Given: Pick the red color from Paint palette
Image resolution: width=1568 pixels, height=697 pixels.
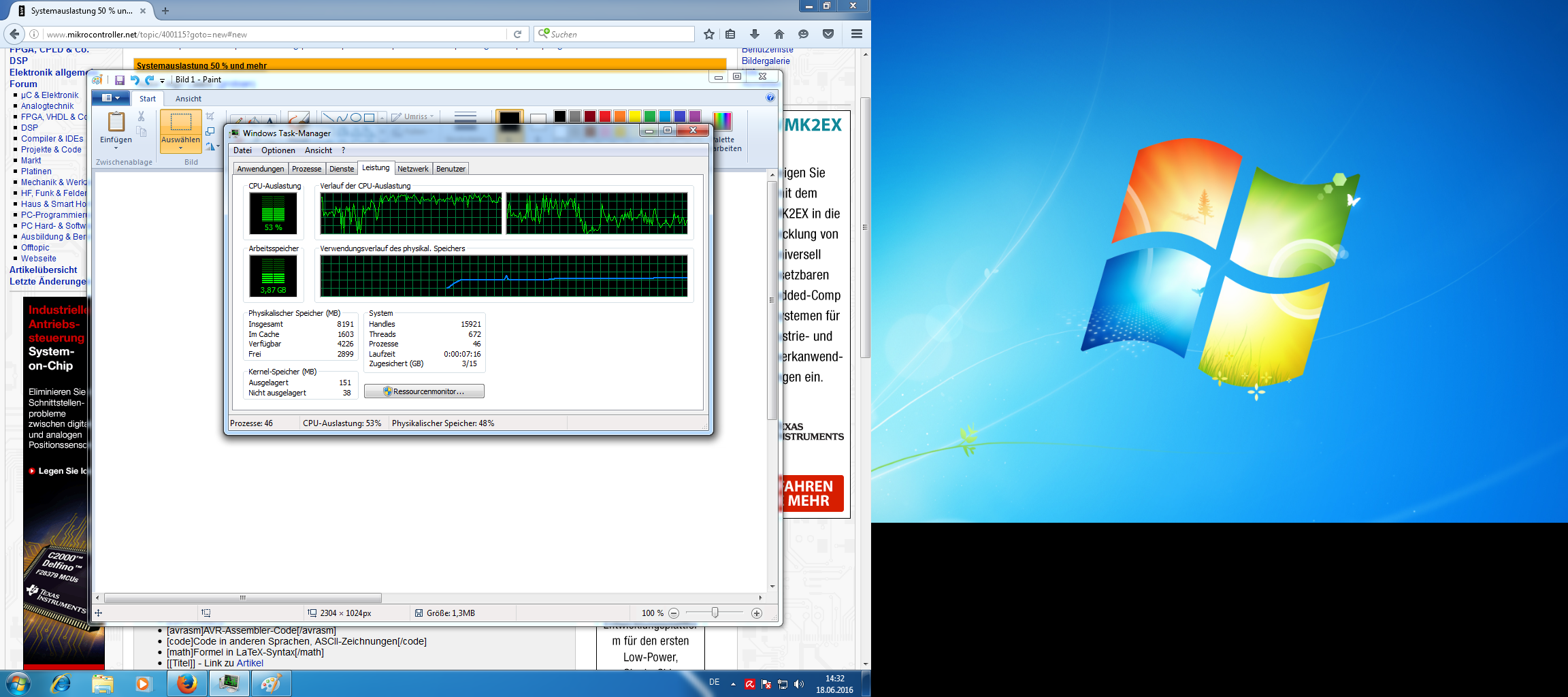Looking at the screenshot, I should pos(605,116).
